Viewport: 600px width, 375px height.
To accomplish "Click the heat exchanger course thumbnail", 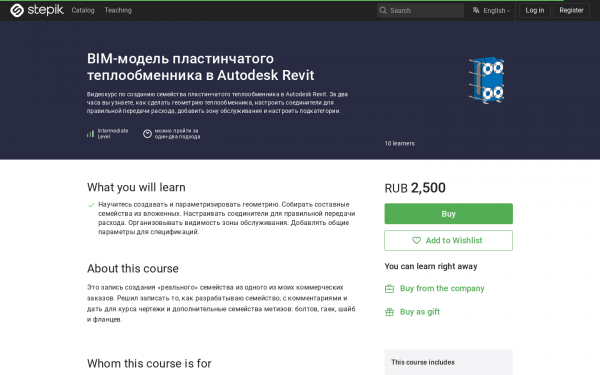I will click(x=486, y=80).
